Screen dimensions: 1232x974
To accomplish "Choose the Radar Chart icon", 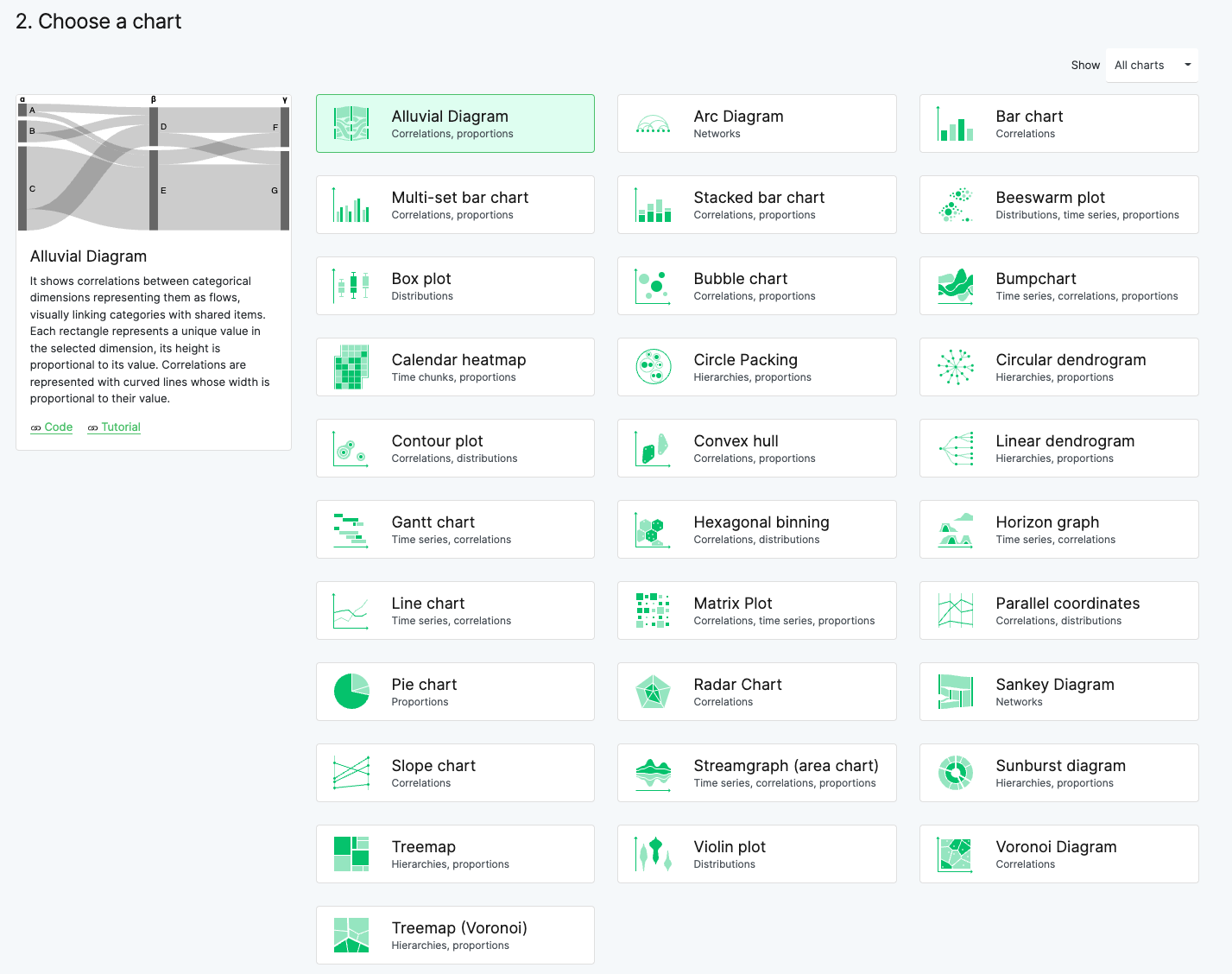I will click(653, 692).
